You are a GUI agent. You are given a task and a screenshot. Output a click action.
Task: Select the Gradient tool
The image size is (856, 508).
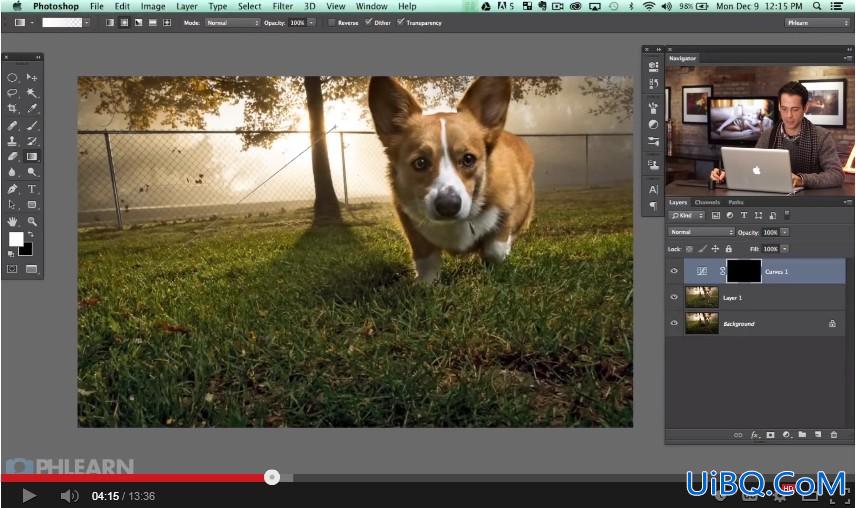click(x=32, y=157)
